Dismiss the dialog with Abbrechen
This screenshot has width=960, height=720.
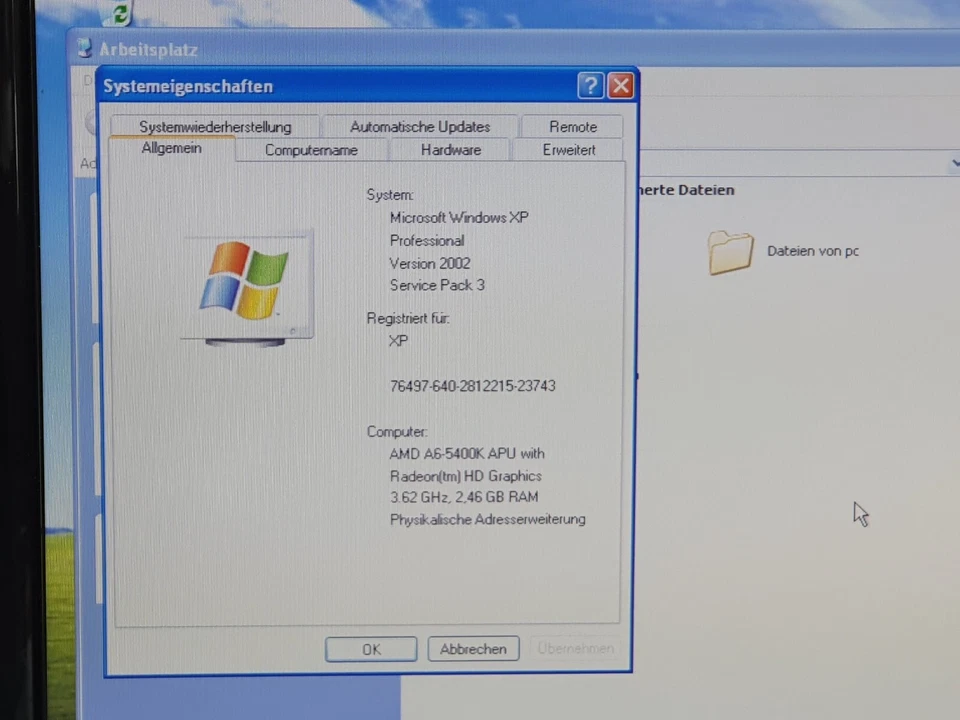(x=472, y=649)
